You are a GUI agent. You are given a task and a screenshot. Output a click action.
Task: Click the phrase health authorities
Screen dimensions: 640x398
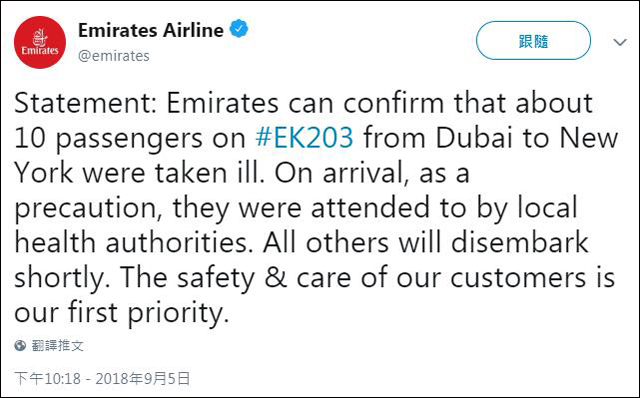pyautogui.click(x=131, y=242)
